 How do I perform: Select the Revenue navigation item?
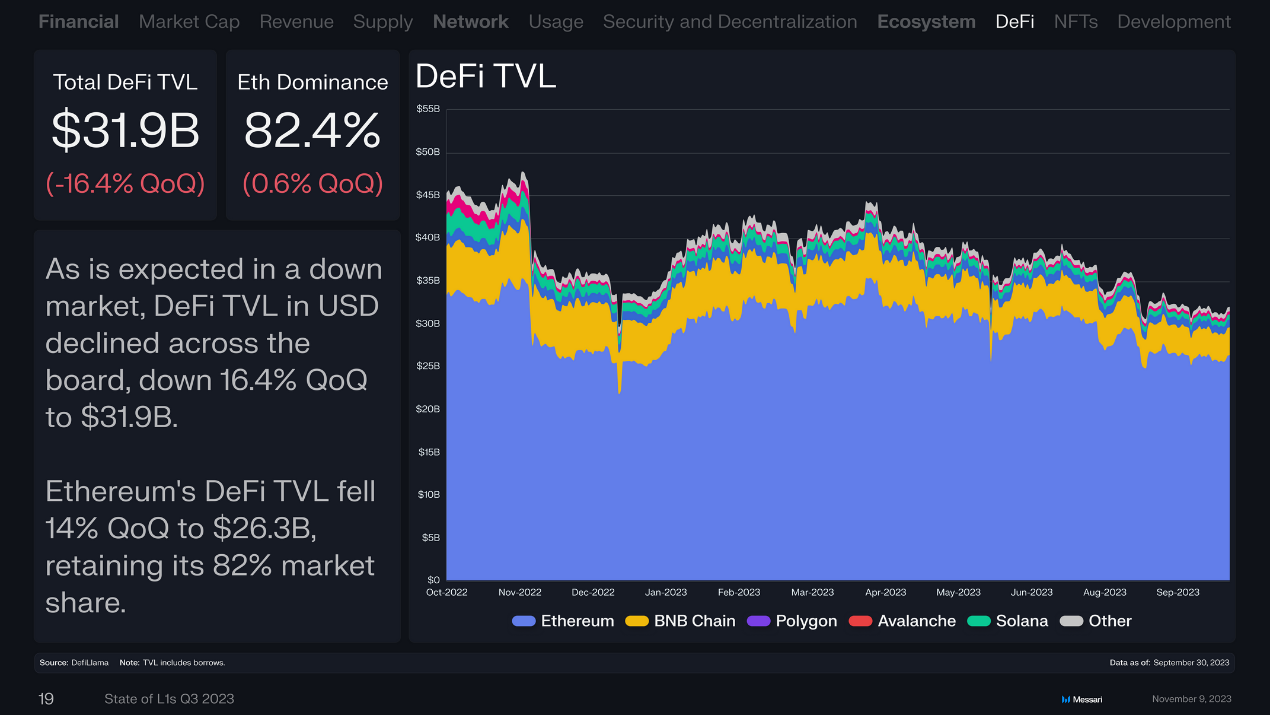pyautogui.click(x=296, y=21)
